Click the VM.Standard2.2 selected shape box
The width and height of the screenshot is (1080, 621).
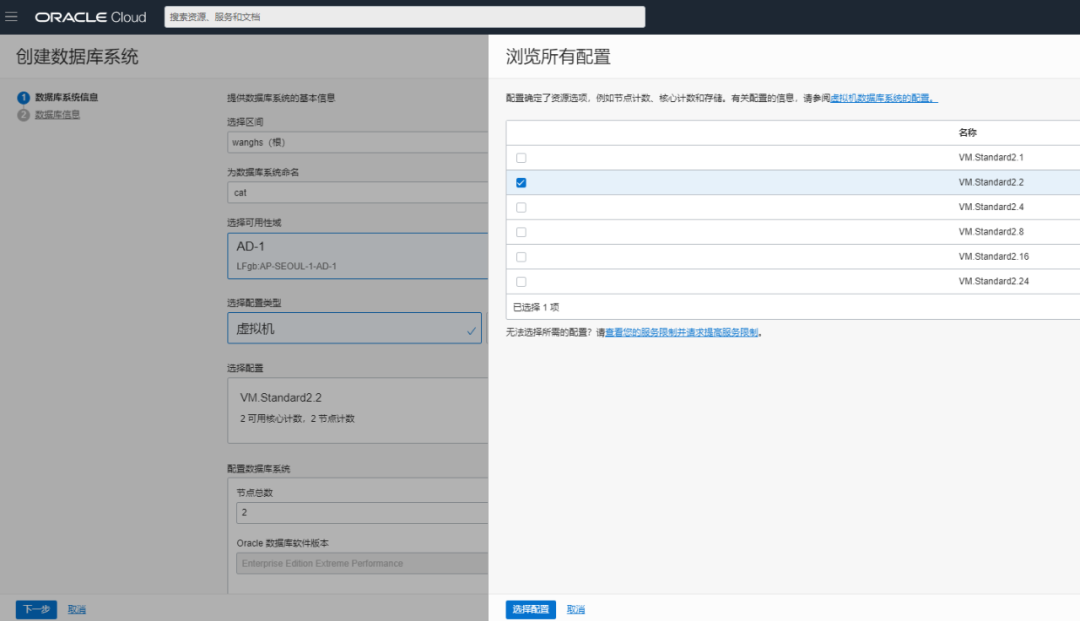(x=357, y=410)
